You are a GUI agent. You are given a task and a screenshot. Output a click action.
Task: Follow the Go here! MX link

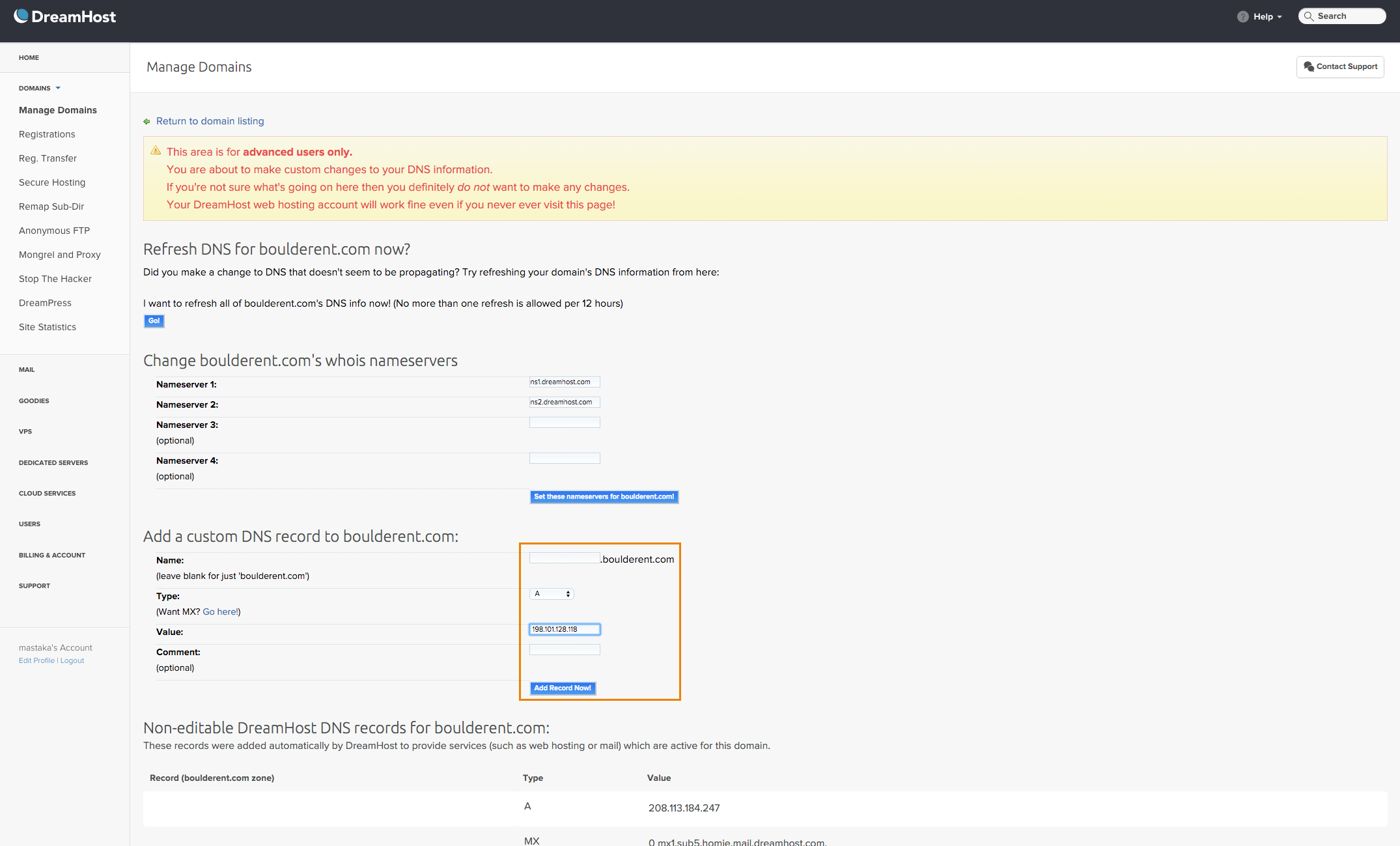pyautogui.click(x=219, y=612)
